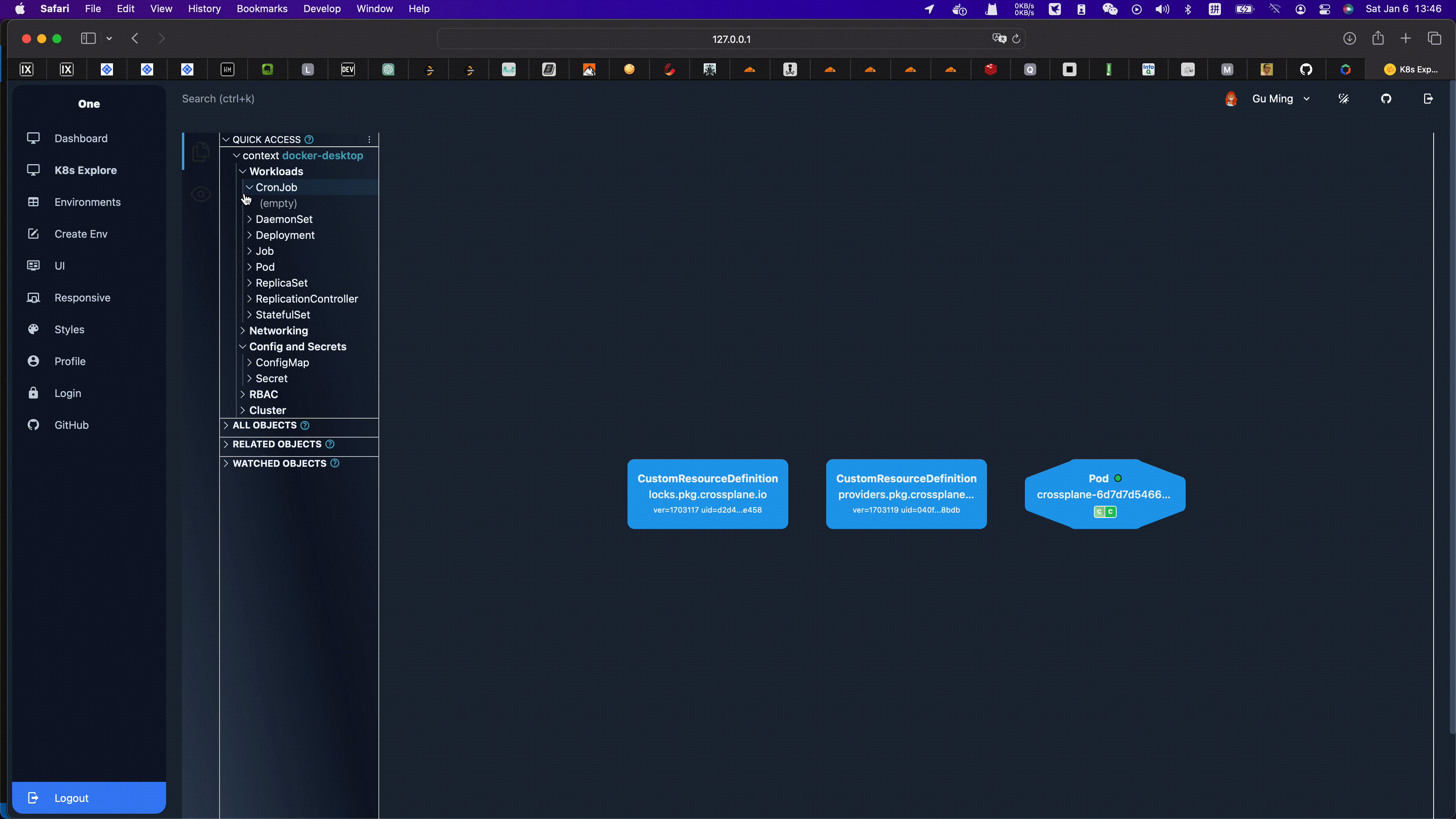Collapse the CronJob tree node
The width and height of the screenshot is (1456, 819).
(249, 187)
